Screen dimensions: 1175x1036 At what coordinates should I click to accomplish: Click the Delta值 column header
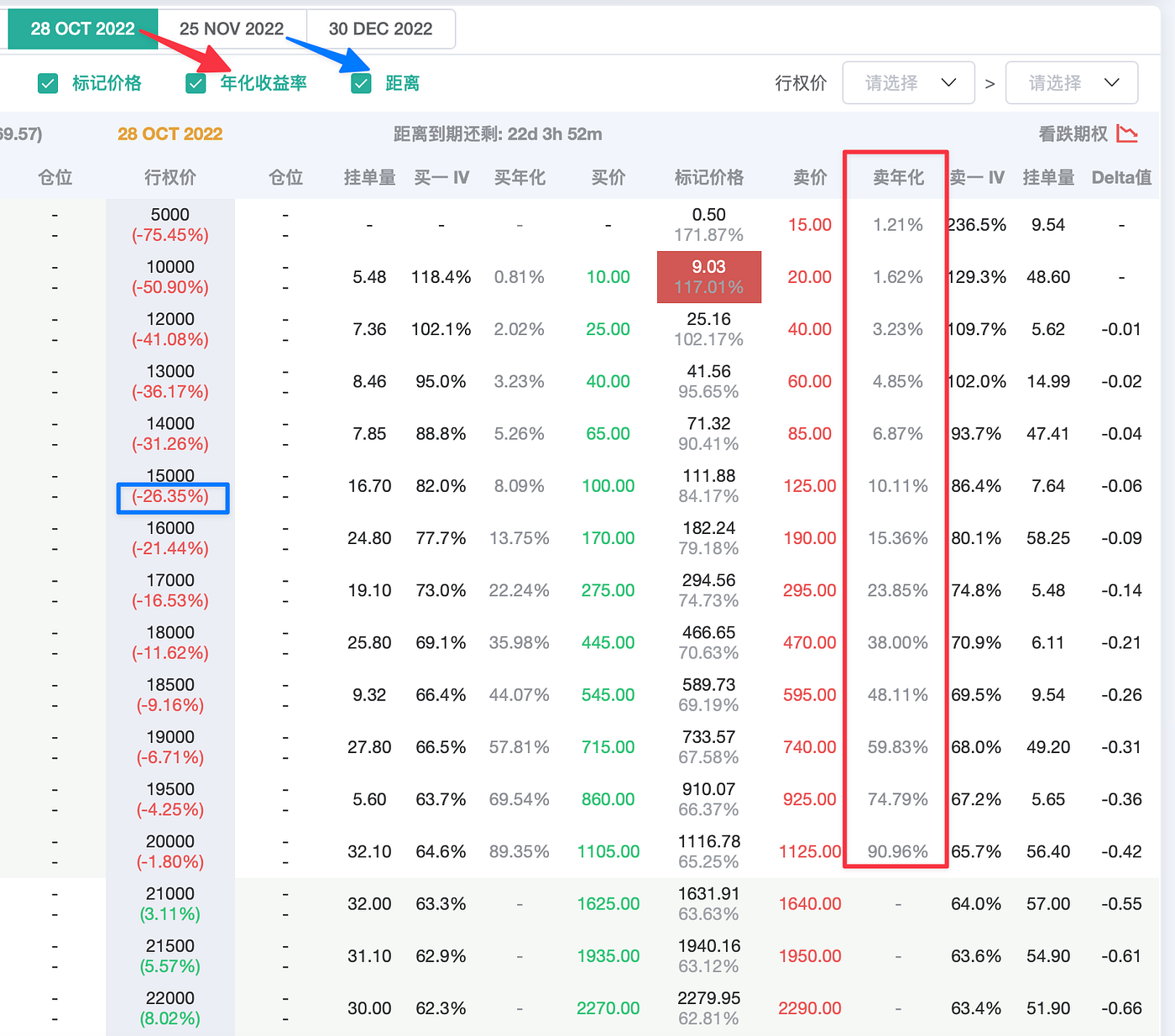[x=1121, y=177]
